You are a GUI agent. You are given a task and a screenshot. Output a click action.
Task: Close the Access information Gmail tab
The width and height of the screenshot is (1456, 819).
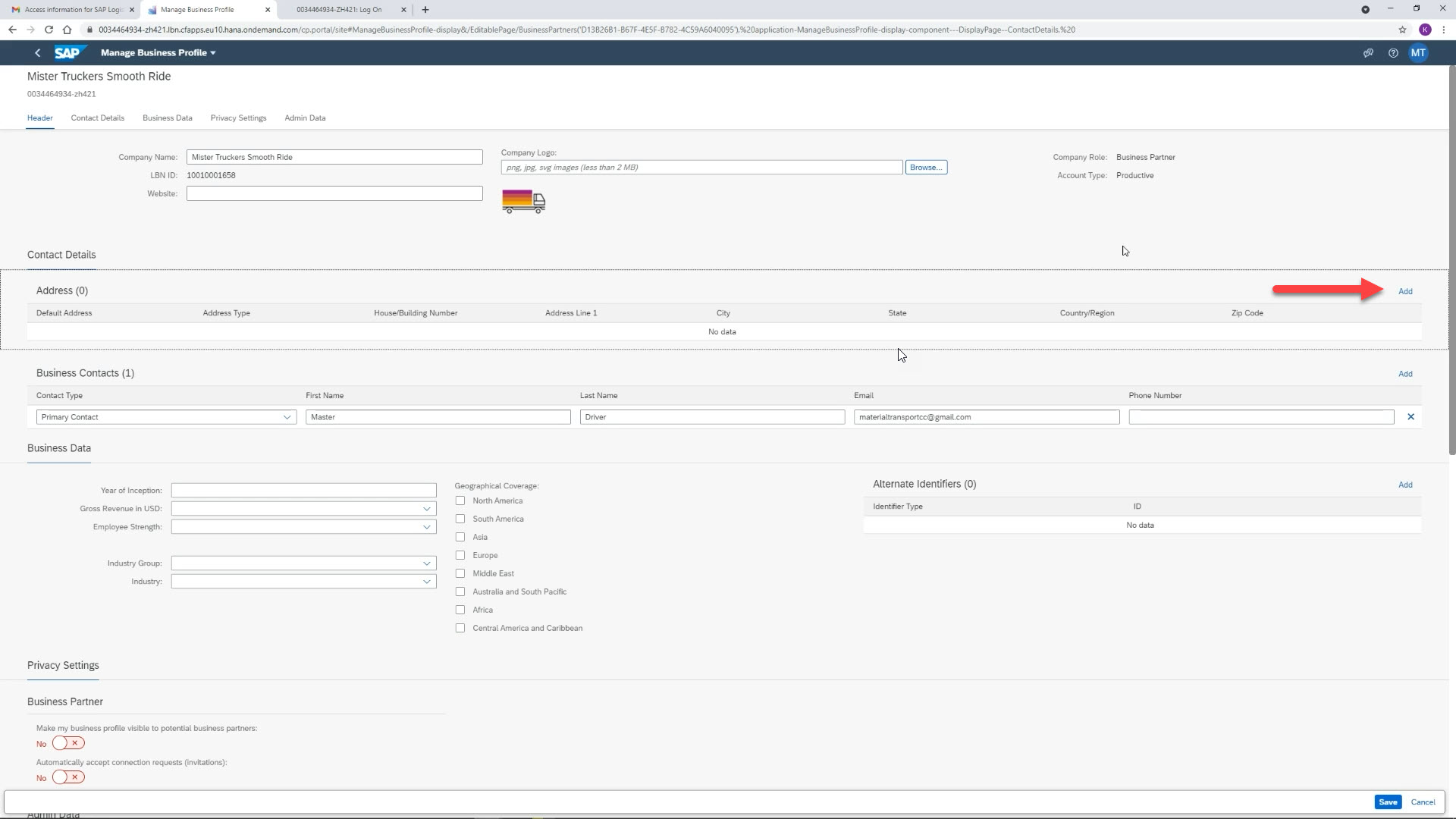tap(131, 10)
